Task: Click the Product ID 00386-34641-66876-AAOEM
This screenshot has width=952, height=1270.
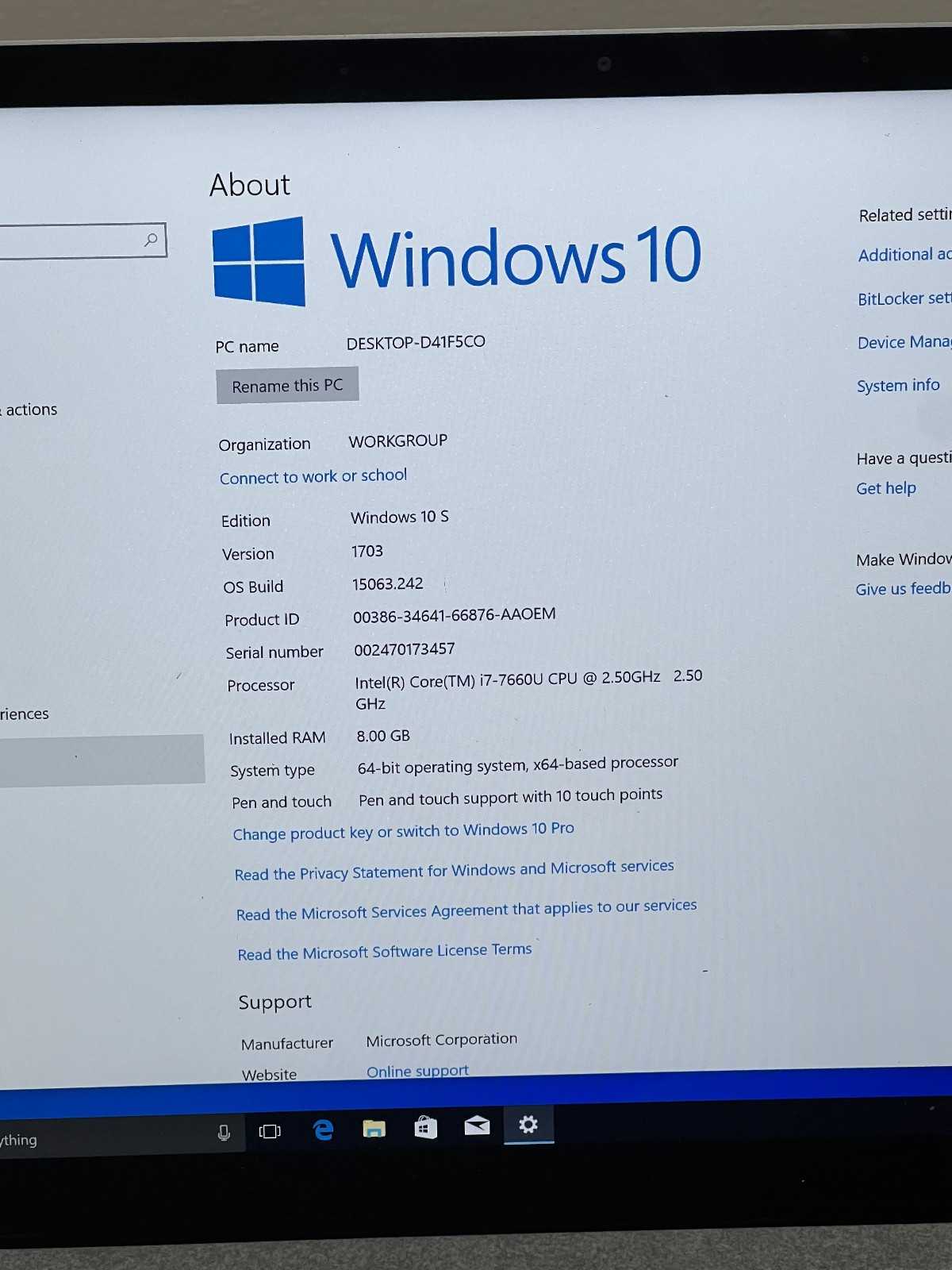Action: [x=455, y=615]
